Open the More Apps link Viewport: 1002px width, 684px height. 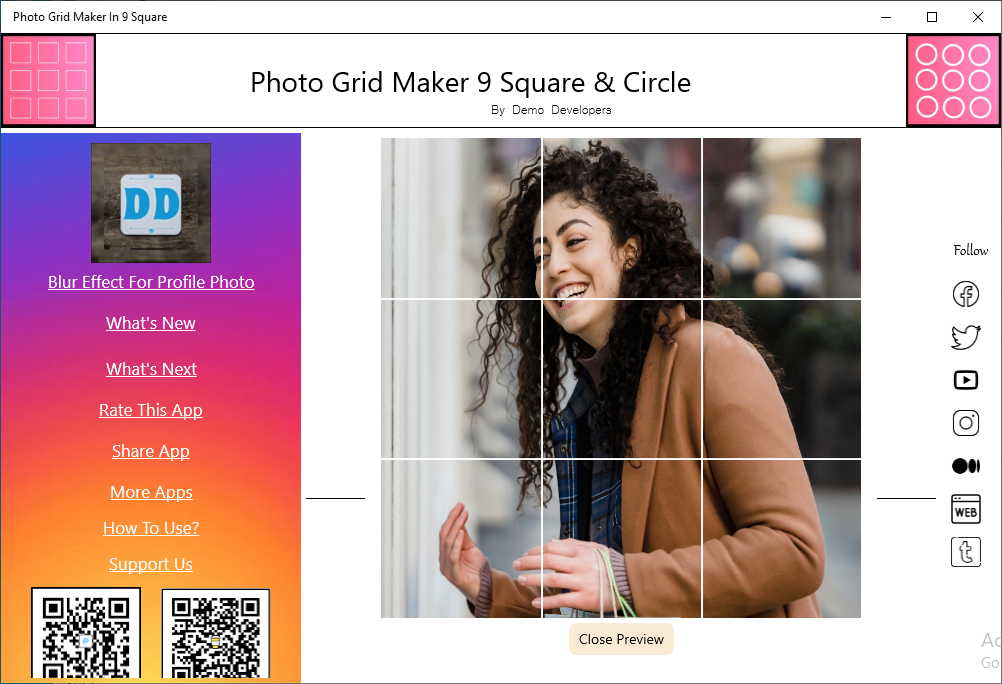(151, 492)
